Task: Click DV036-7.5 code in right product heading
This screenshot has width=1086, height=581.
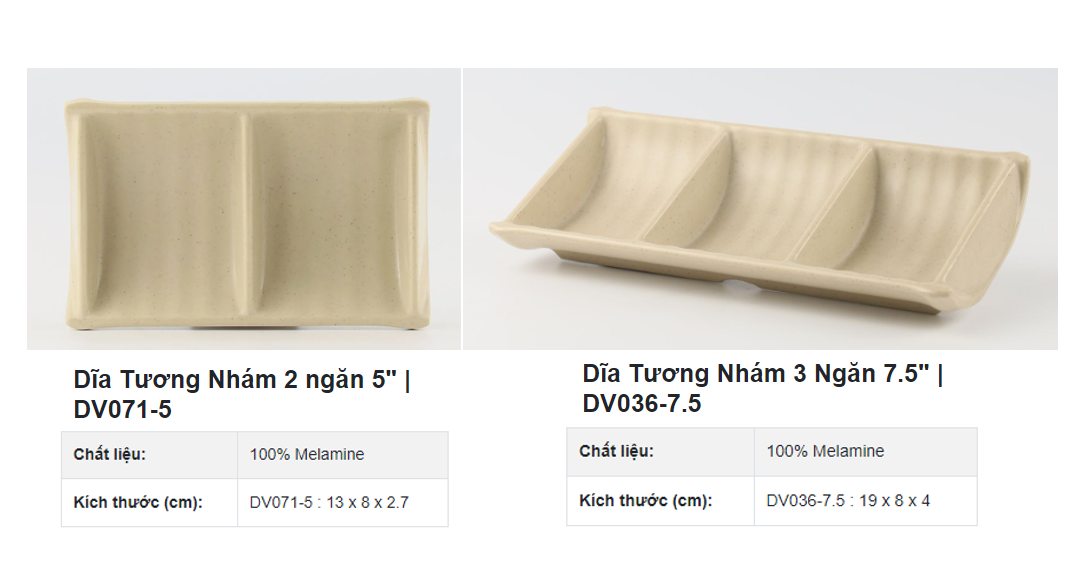Action: (x=642, y=404)
